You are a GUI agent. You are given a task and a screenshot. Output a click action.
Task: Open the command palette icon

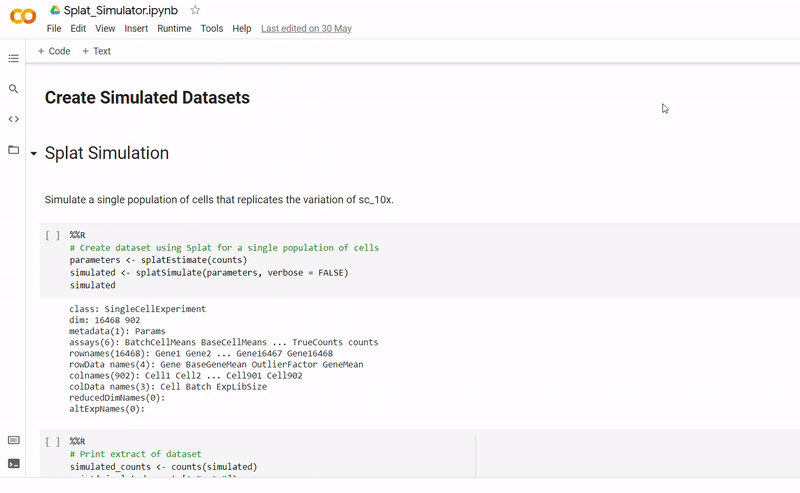pyautogui.click(x=14, y=440)
